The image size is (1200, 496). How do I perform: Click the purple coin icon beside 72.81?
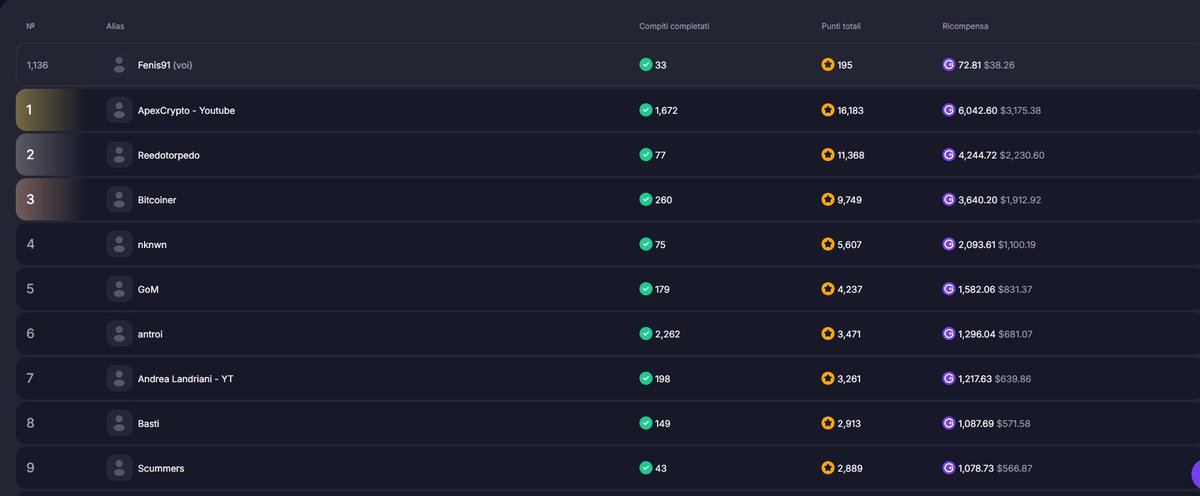949,65
